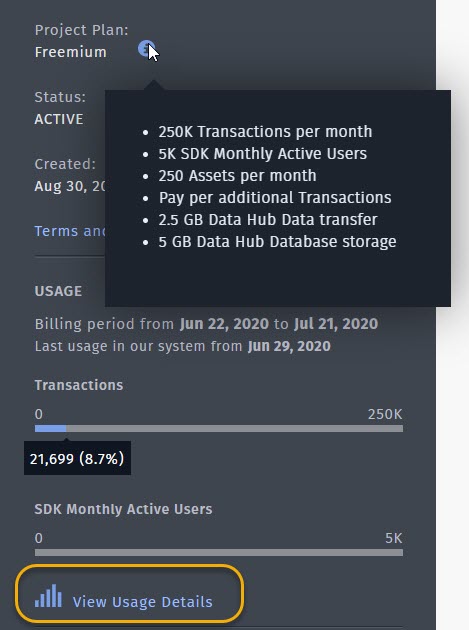The height and width of the screenshot is (630, 469).
Task: Click the 5K SDK Monthly Active Users tooltip item
Action: 262,154
